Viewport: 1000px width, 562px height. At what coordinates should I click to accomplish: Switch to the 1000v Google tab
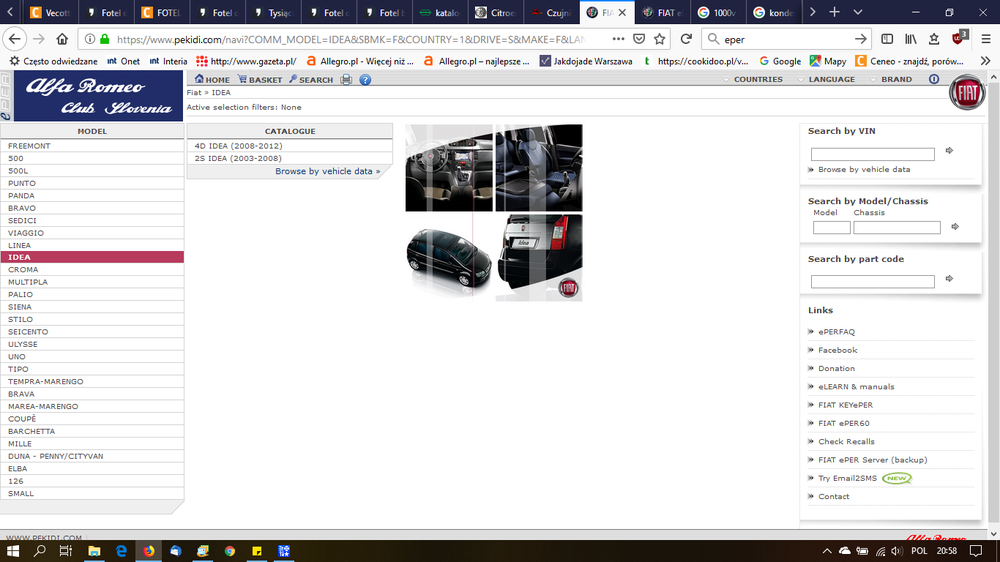[717, 13]
